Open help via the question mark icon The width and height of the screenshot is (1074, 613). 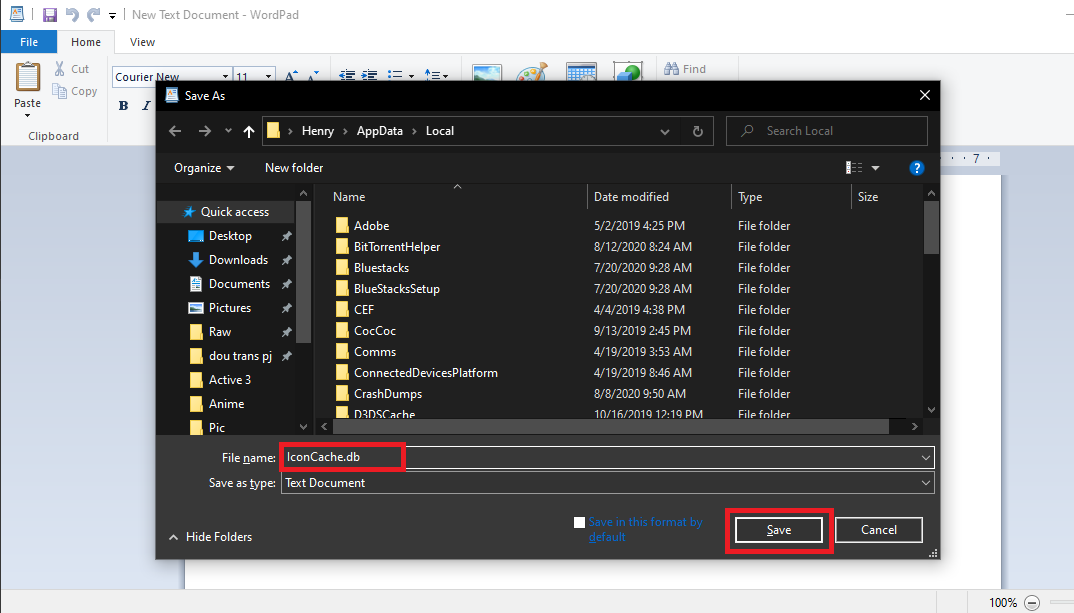pyautogui.click(x=917, y=167)
